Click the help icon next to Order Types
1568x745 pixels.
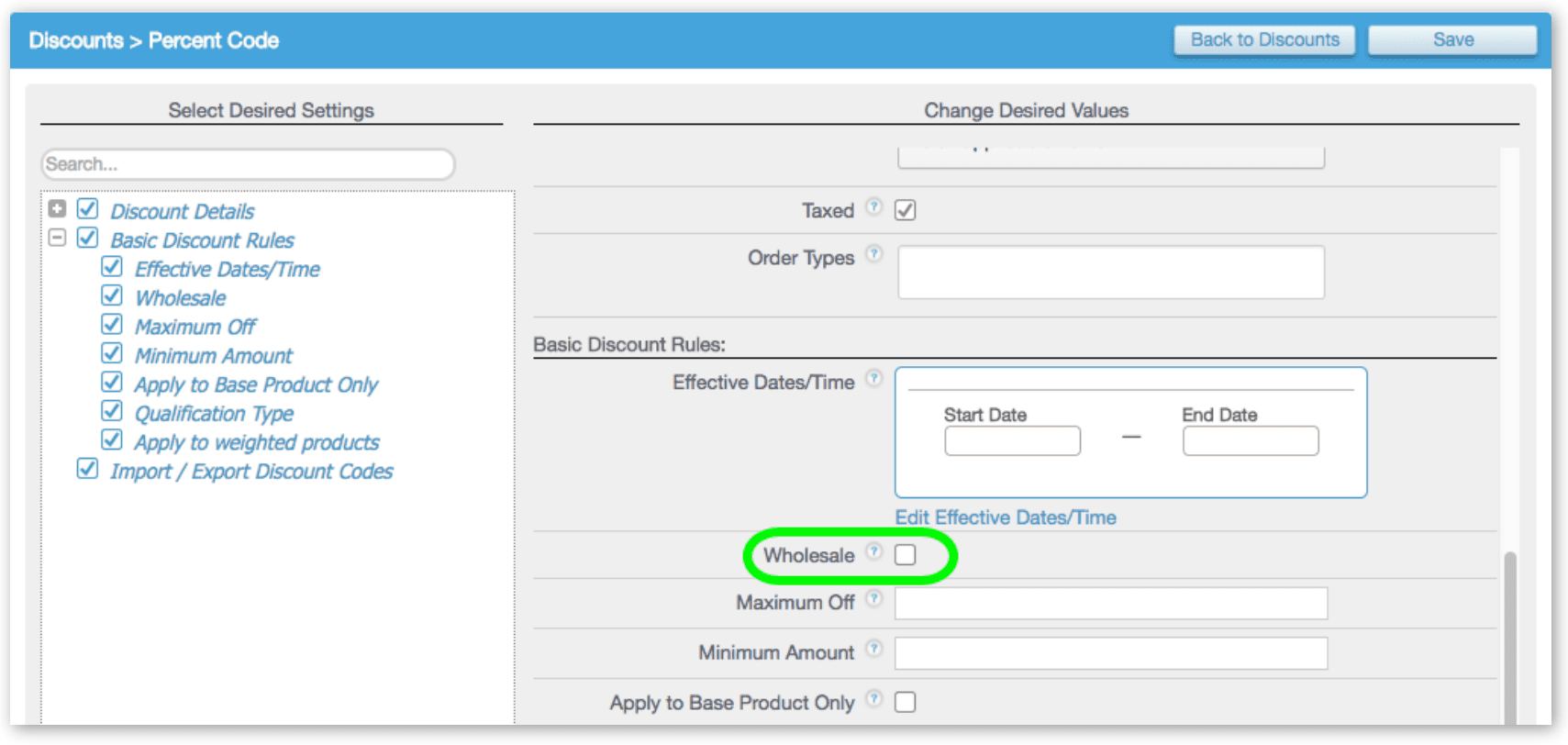[873, 253]
